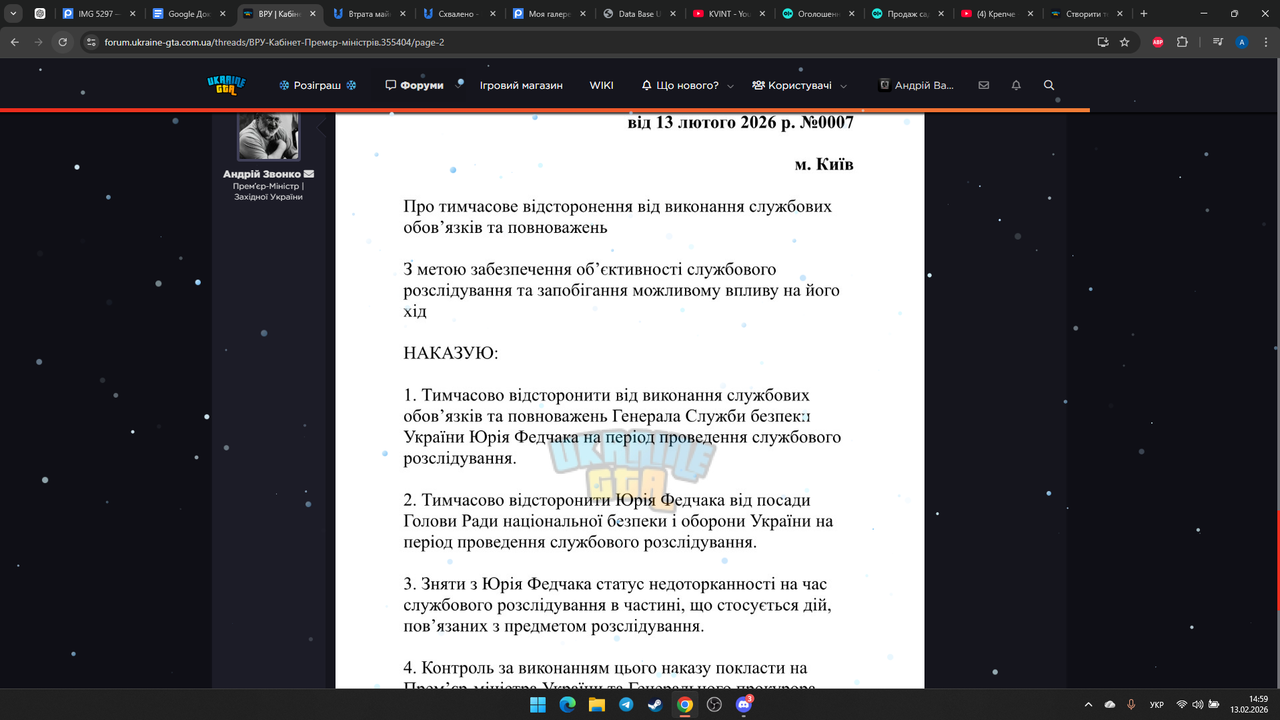Reload the page with the refresh icon
The image size is (1280, 720).
tap(63, 42)
